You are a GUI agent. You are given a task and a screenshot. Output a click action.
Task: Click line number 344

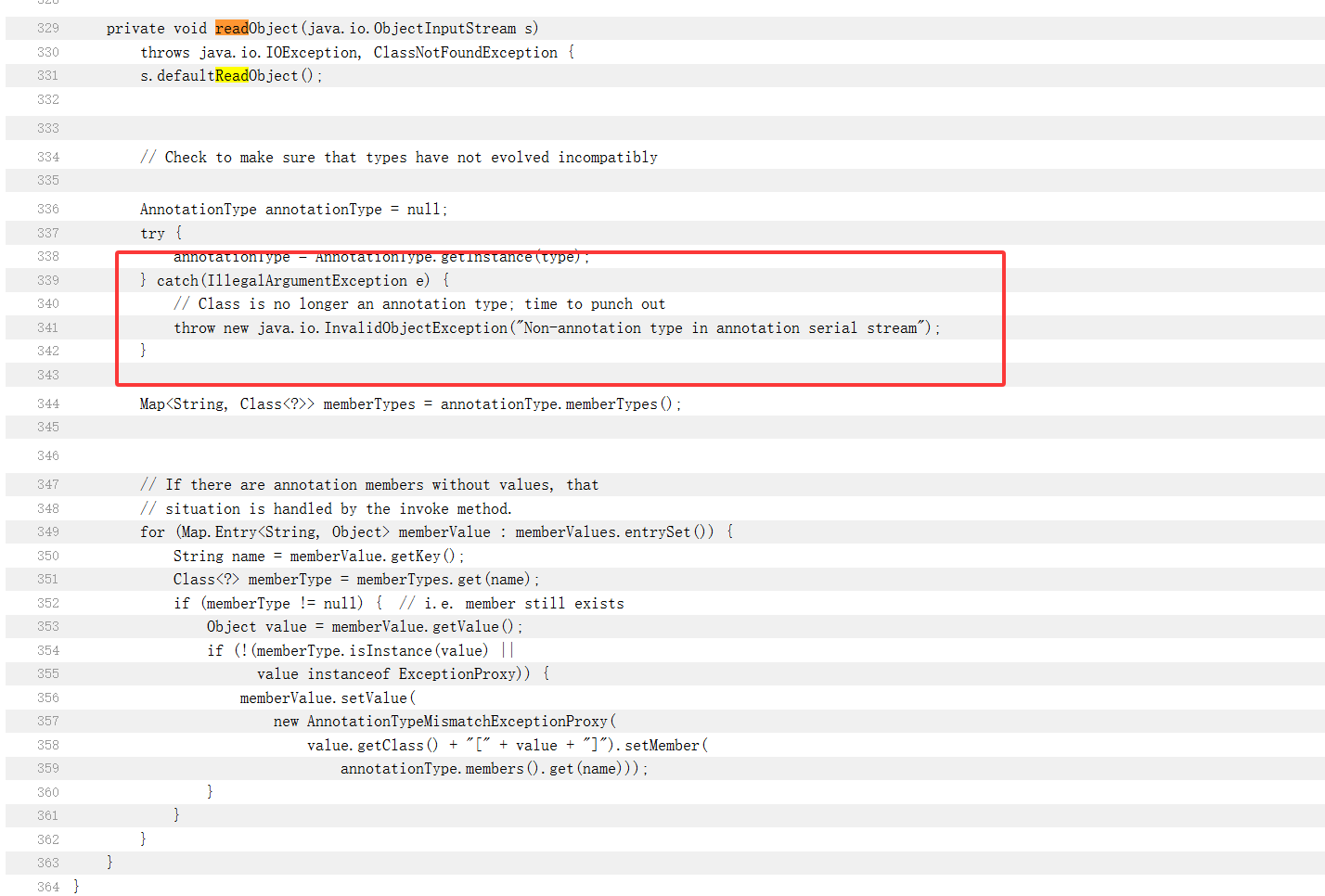tap(48, 404)
